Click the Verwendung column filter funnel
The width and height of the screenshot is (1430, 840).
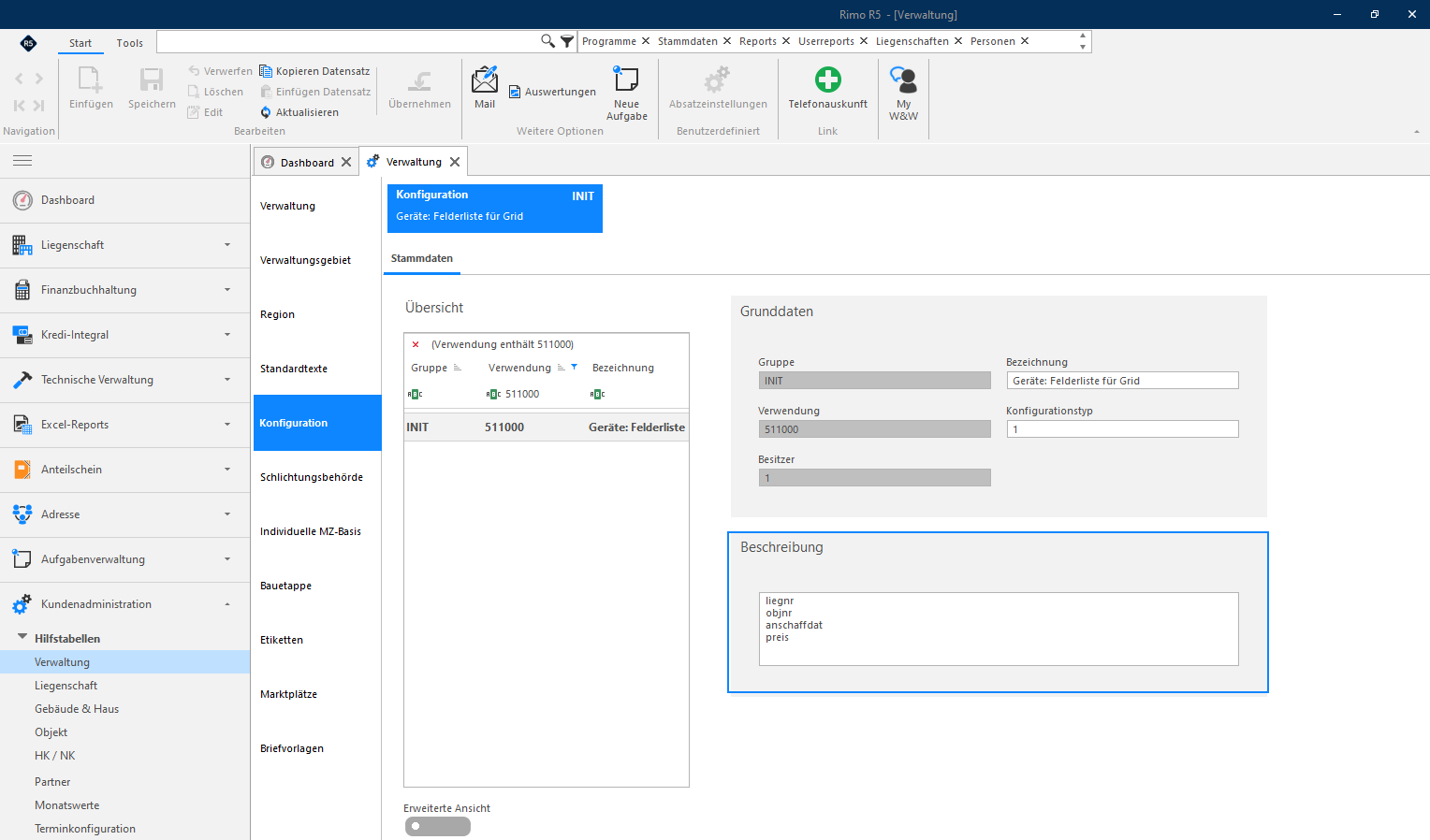(574, 367)
